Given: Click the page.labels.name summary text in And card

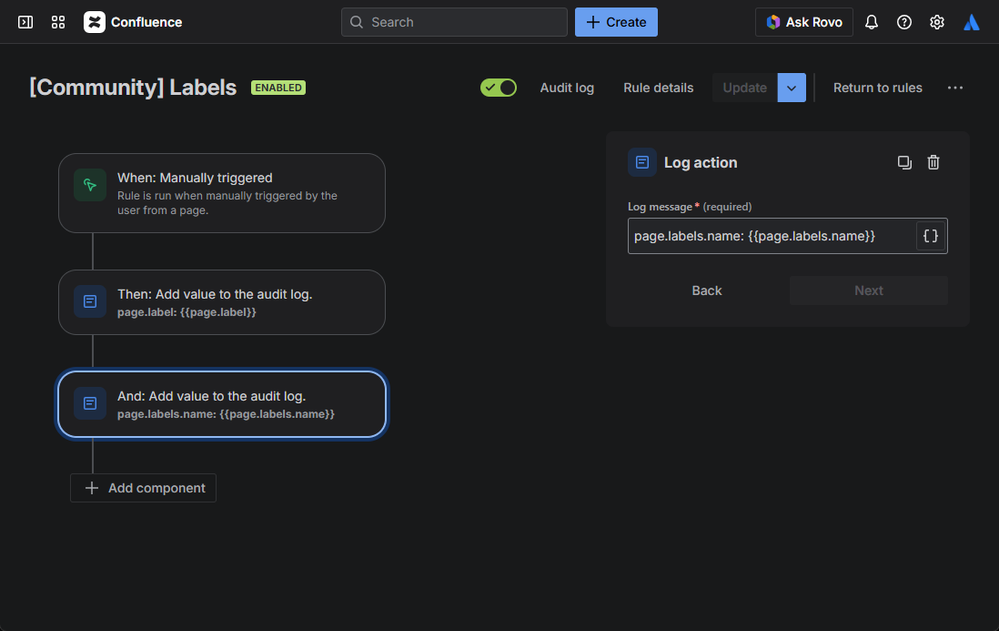Looking at the screenshot, I should coord(226,414).
